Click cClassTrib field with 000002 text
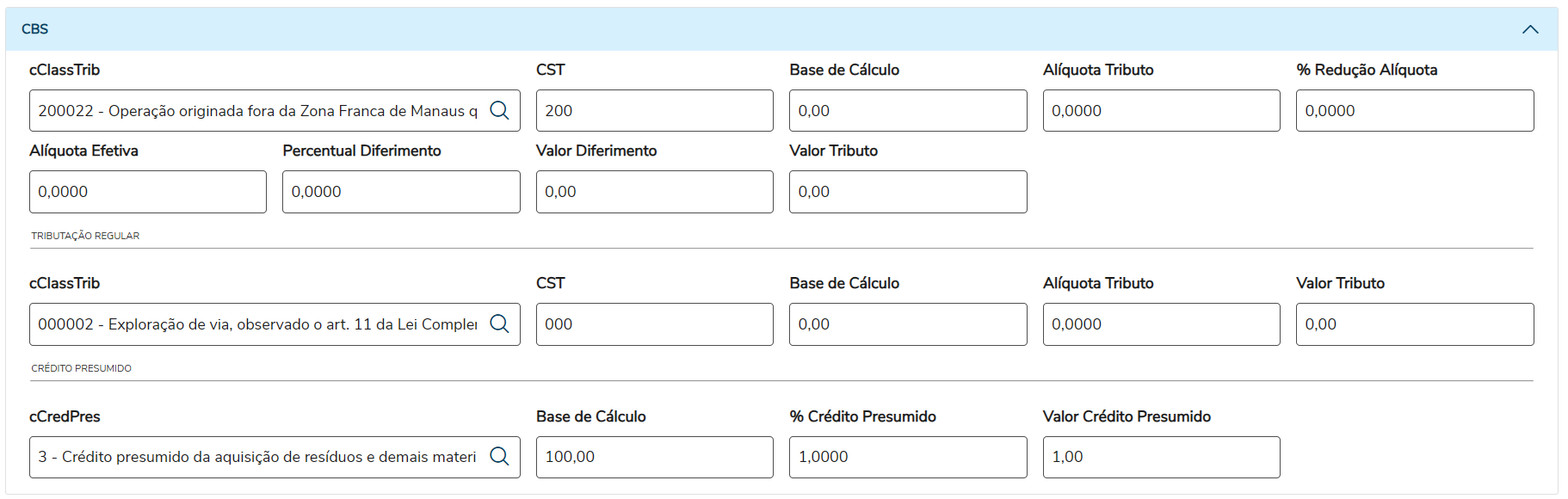1568x499 pixels. (x=256, y=324)
